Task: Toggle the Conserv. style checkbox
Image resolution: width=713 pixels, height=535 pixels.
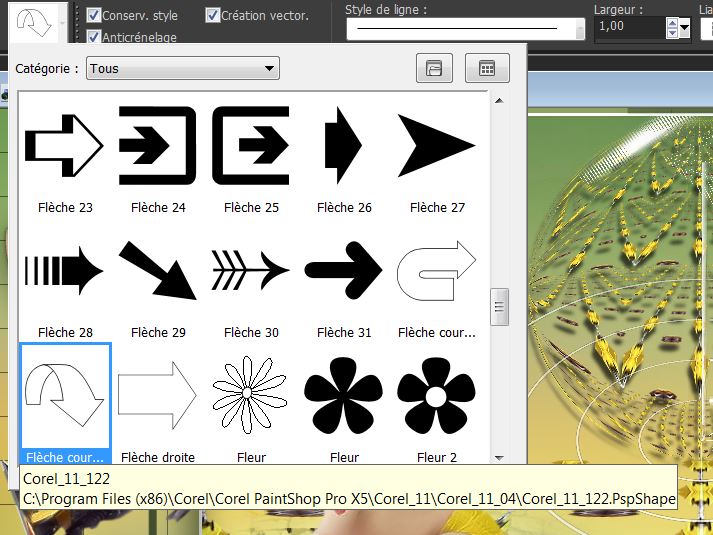Action: (x=93, y=15)
